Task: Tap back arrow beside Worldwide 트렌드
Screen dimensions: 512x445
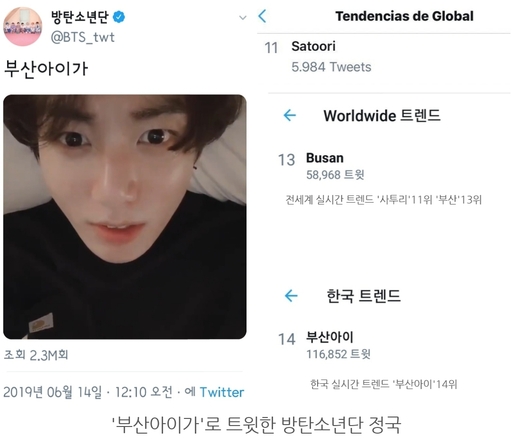Action: coord(290,115)
